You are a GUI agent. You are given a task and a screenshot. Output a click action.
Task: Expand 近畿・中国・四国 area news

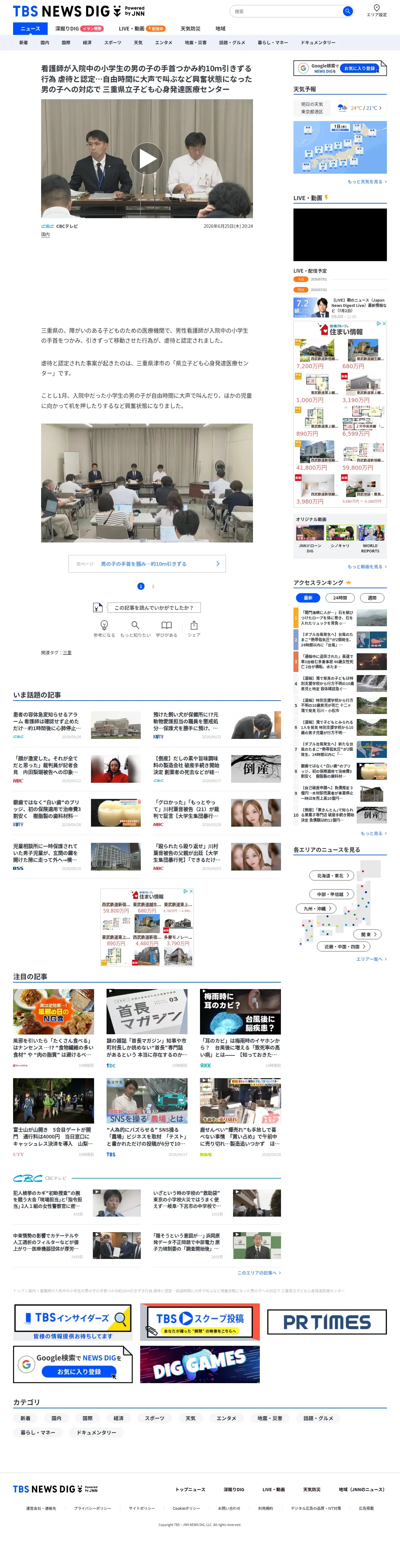click(x=344, y=946)
